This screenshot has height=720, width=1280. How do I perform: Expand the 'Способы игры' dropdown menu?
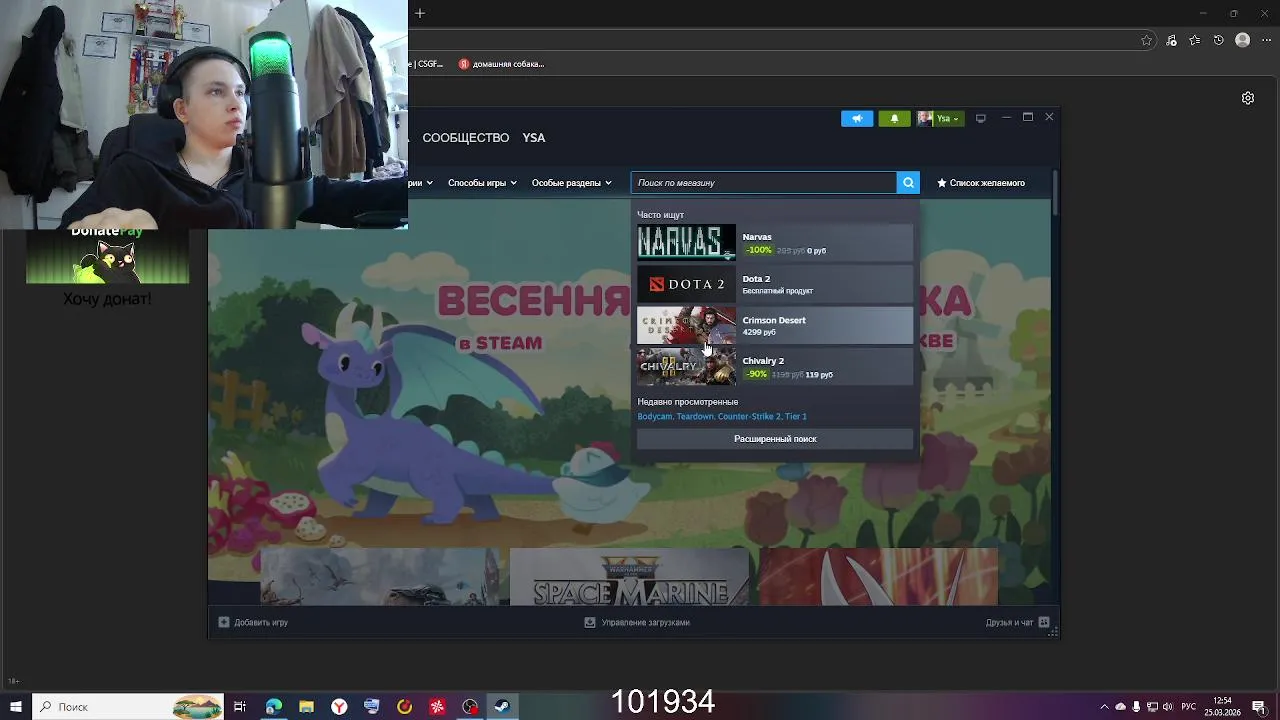[x=482, y=183]
